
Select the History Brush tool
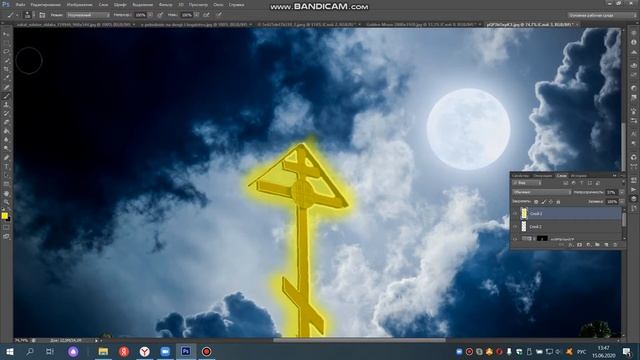(x=6, y=114)
